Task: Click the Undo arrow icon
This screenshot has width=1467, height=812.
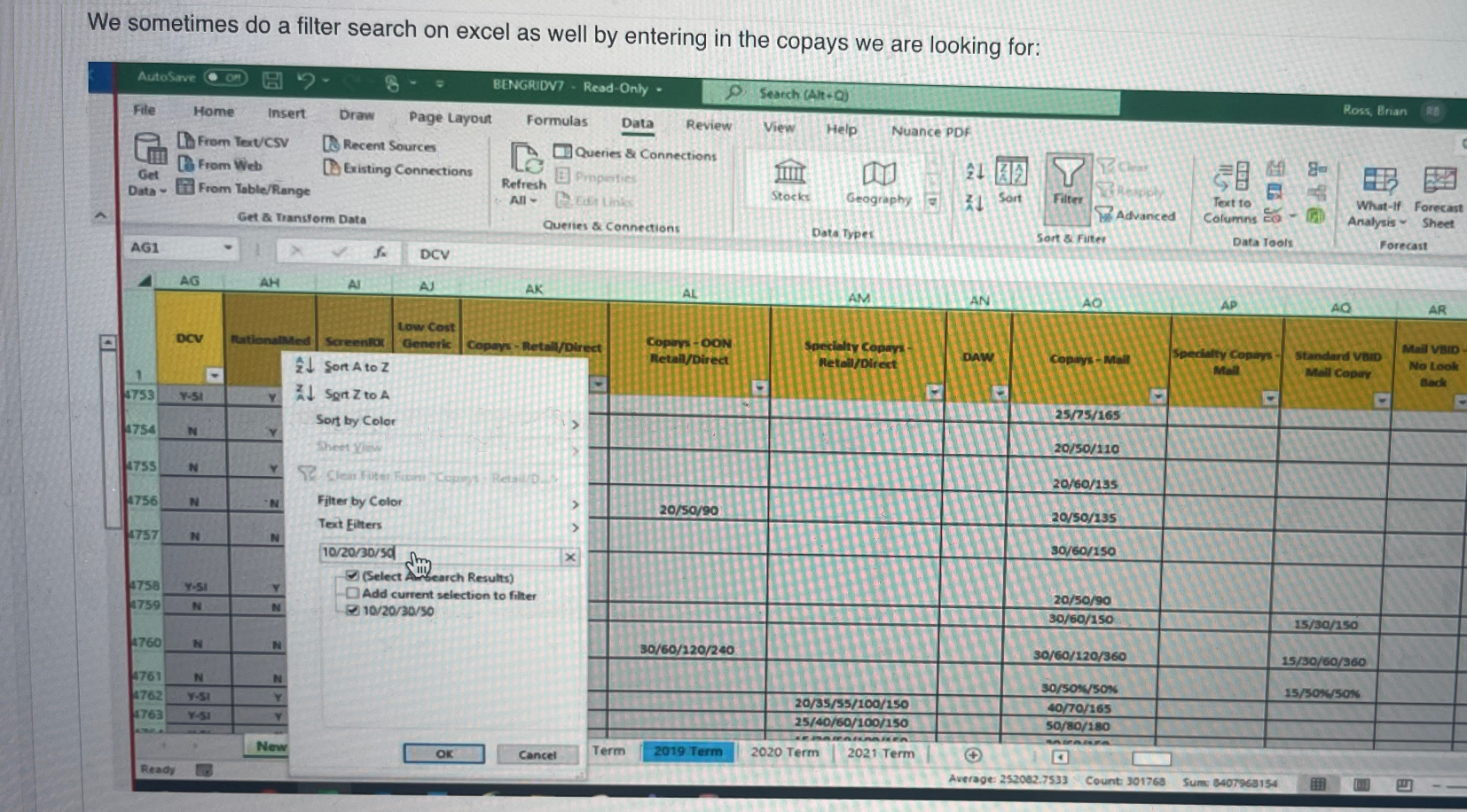Action: (306, 82)
